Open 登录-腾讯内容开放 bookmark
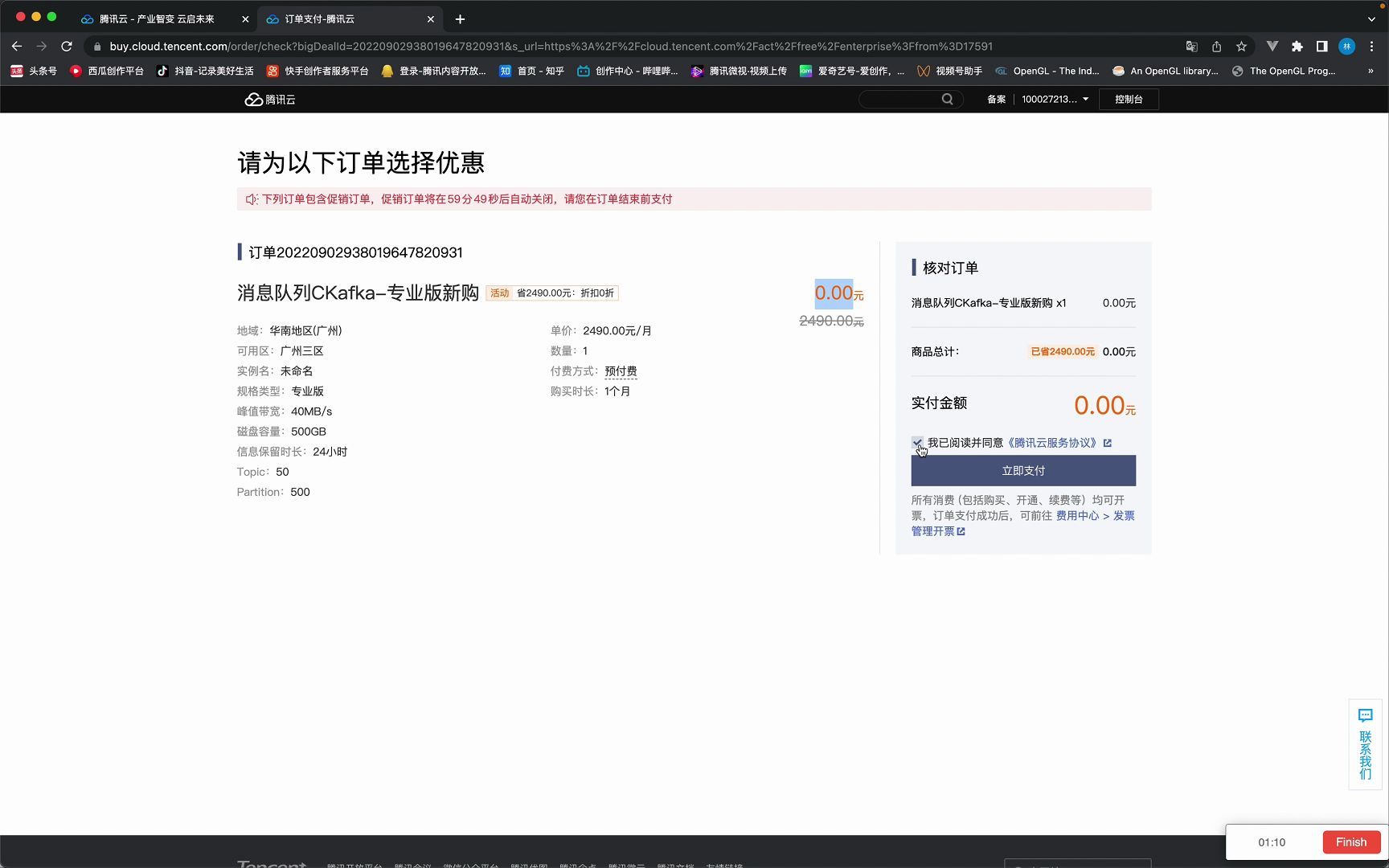This screenshot has height=868, width=1389. coord(434,71)
